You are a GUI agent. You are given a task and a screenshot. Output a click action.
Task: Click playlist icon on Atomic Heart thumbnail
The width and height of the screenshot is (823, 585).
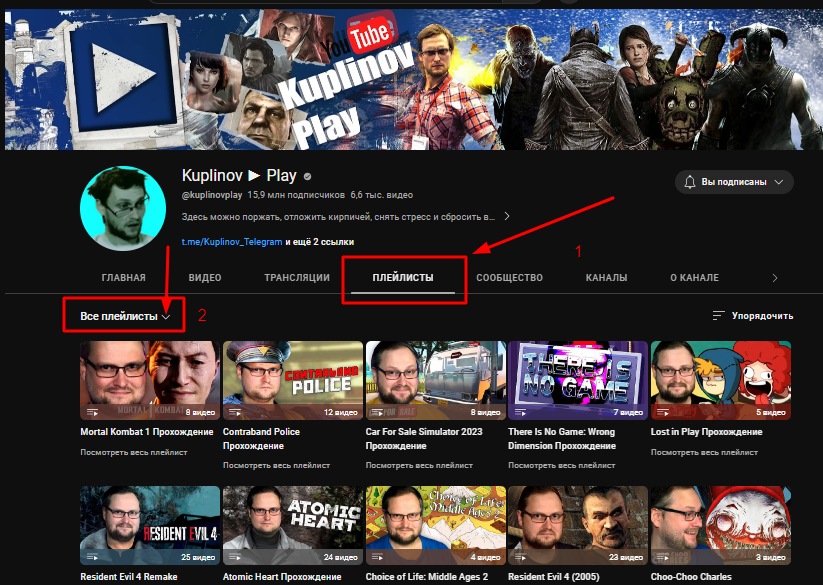[x=235, y=557]
